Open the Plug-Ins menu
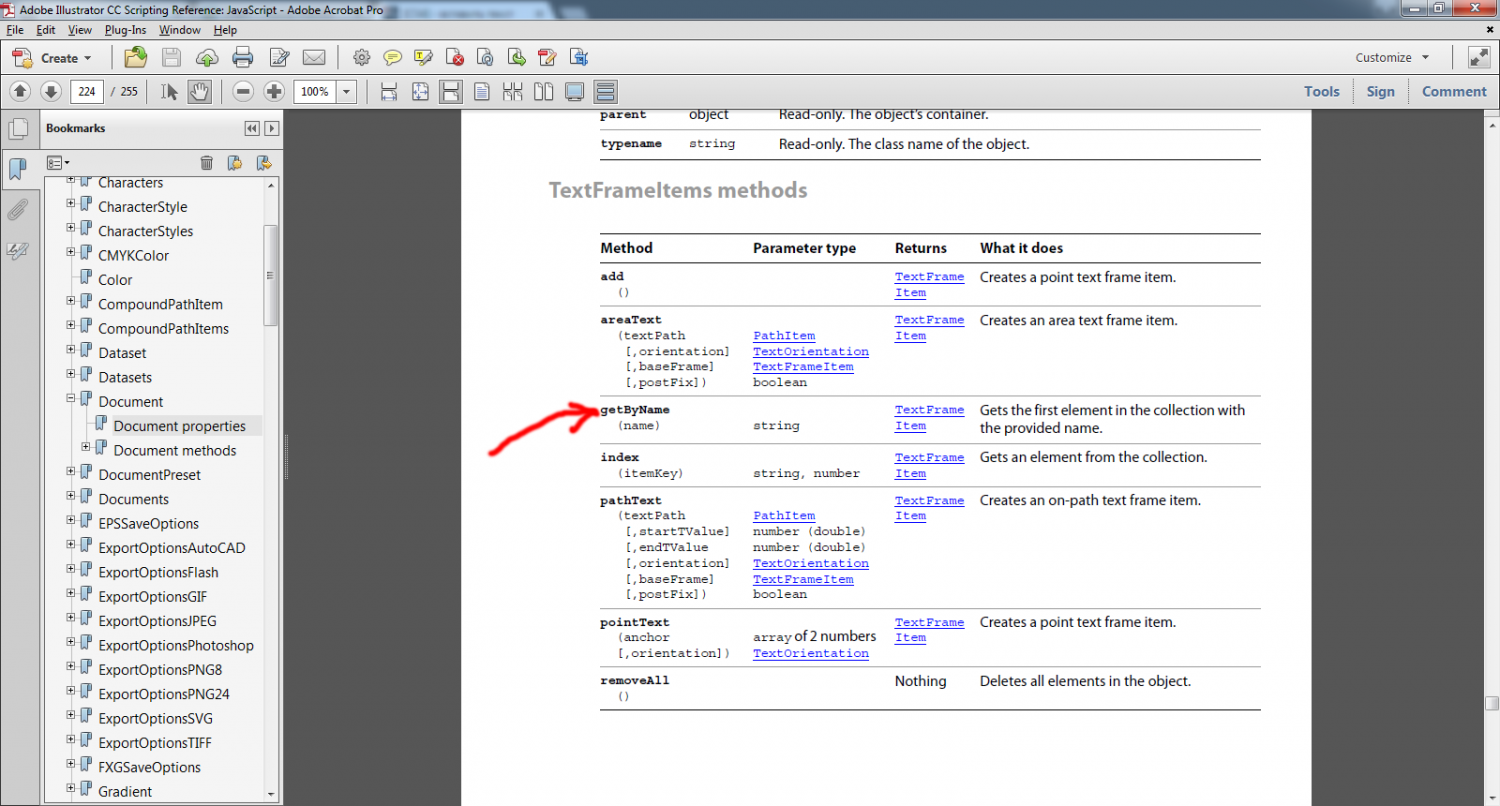 [125, 30]
